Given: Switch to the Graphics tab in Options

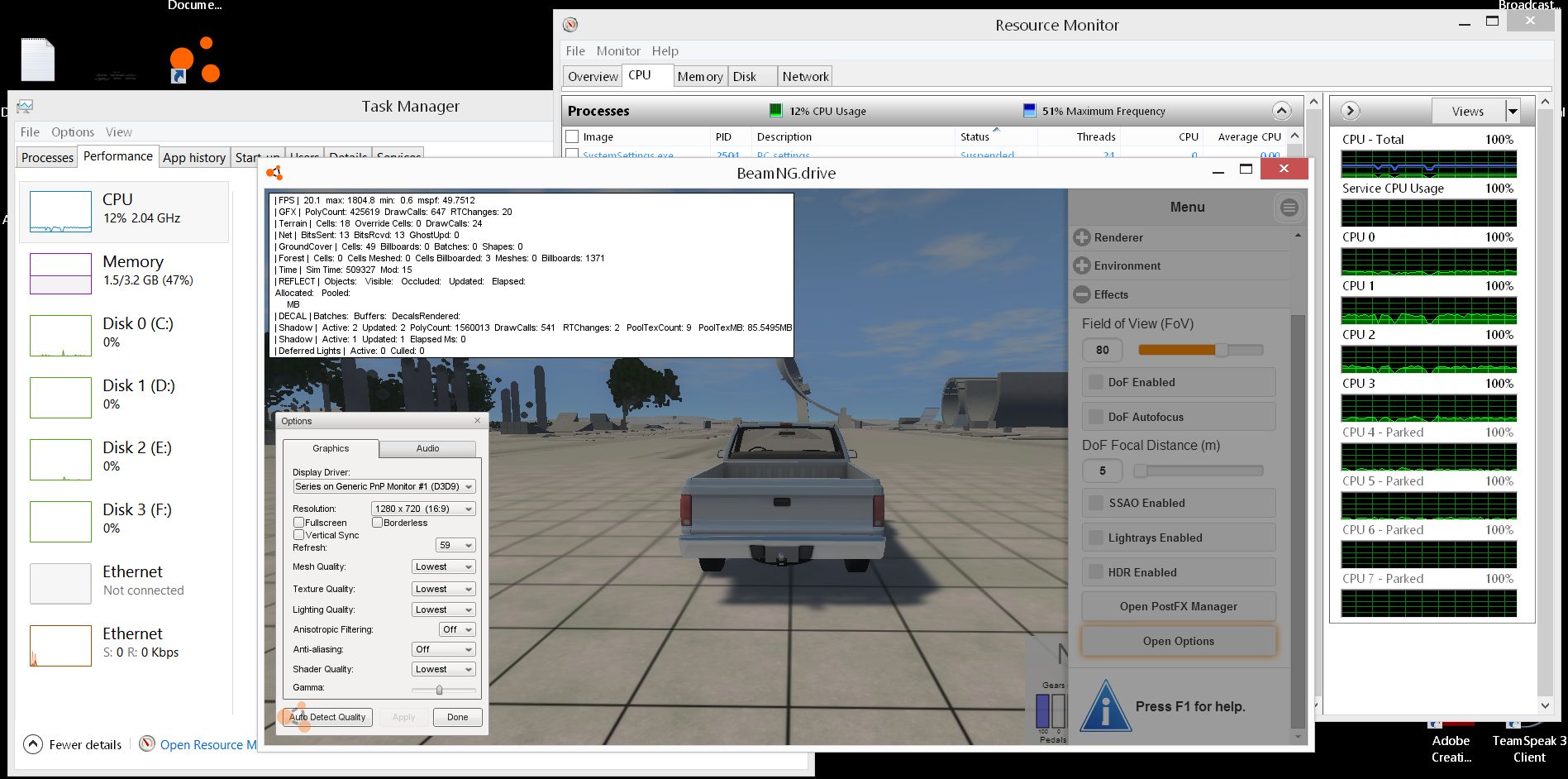Looking at the screenshot, I should click(331, 448).
